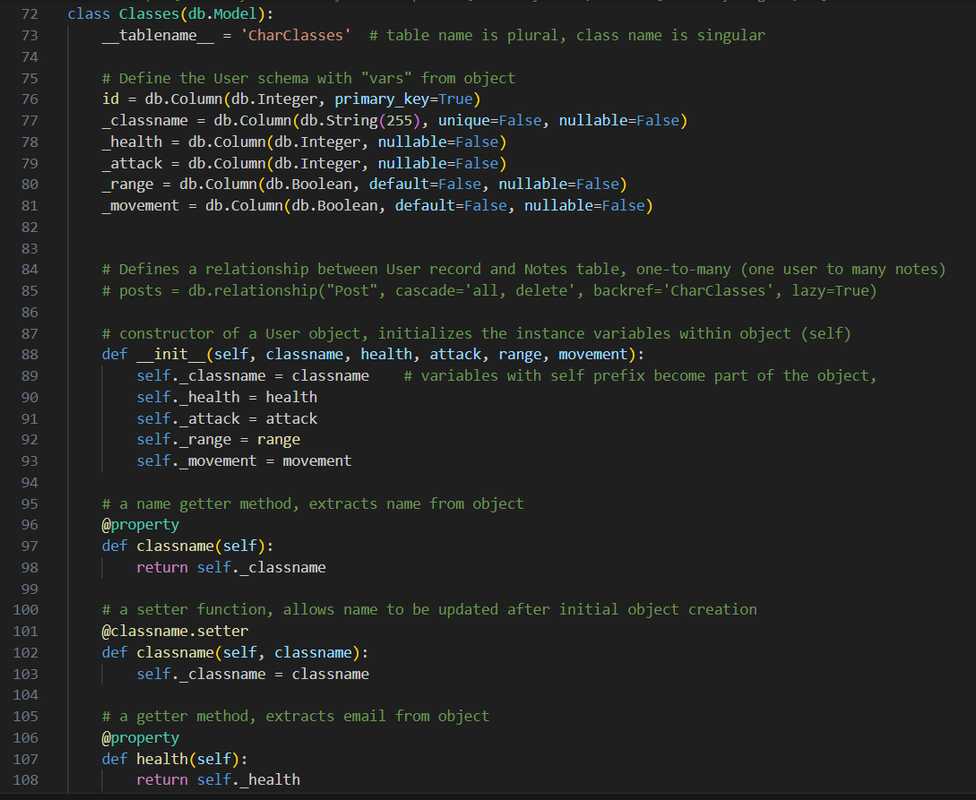
Task: Click the '@property' decorator on line 106
Action: click(141, 738)
